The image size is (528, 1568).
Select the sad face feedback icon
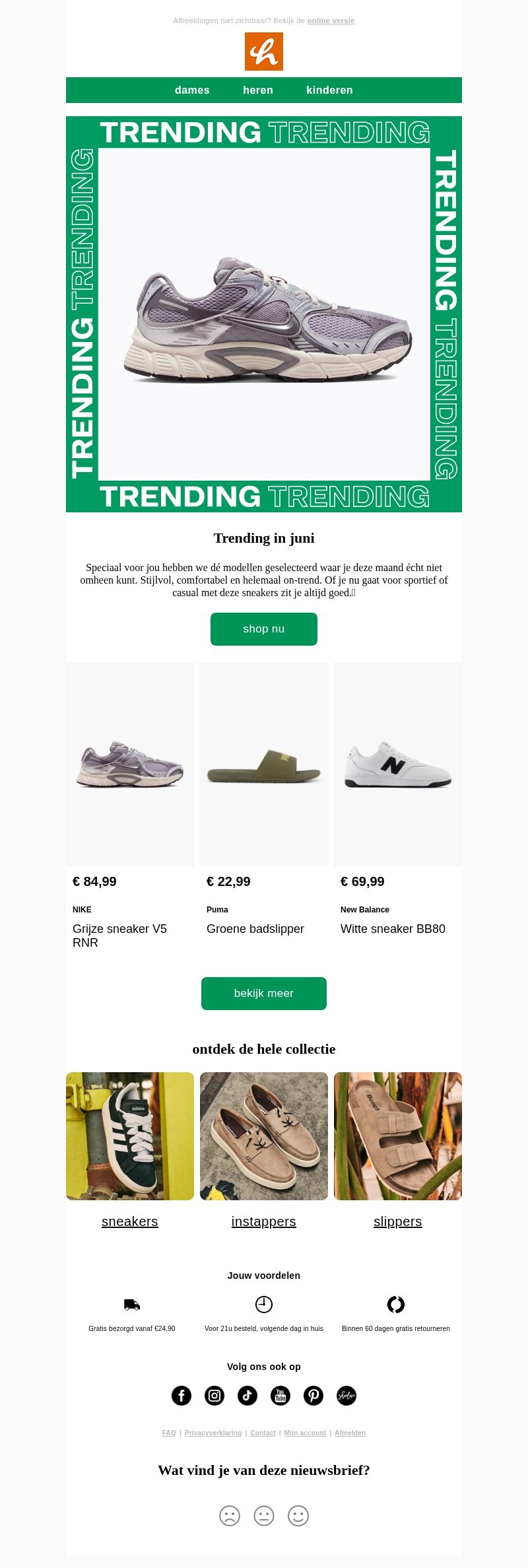(x=230, y=1516)
